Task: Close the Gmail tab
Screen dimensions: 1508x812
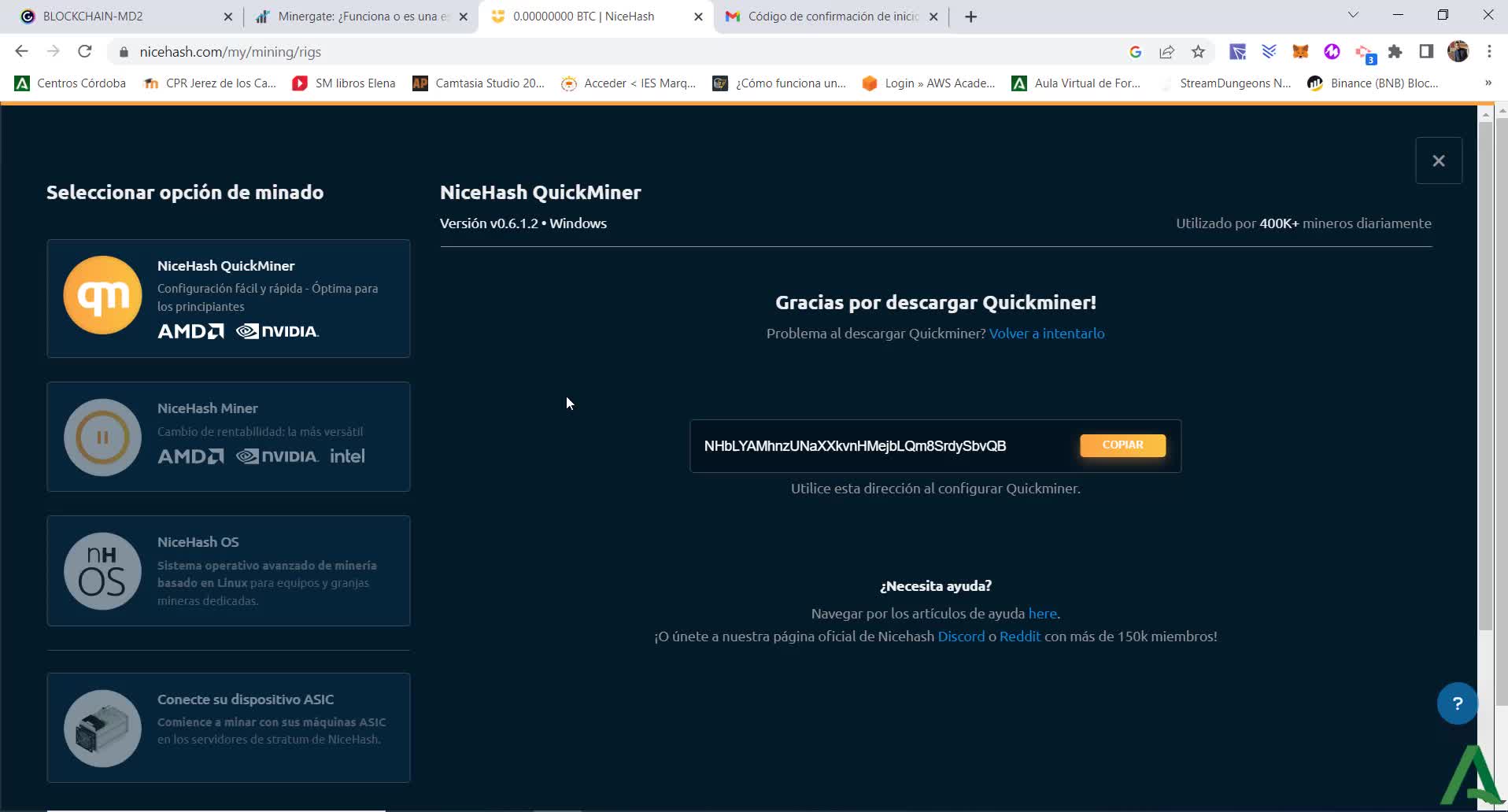Action: coord(933,17)
